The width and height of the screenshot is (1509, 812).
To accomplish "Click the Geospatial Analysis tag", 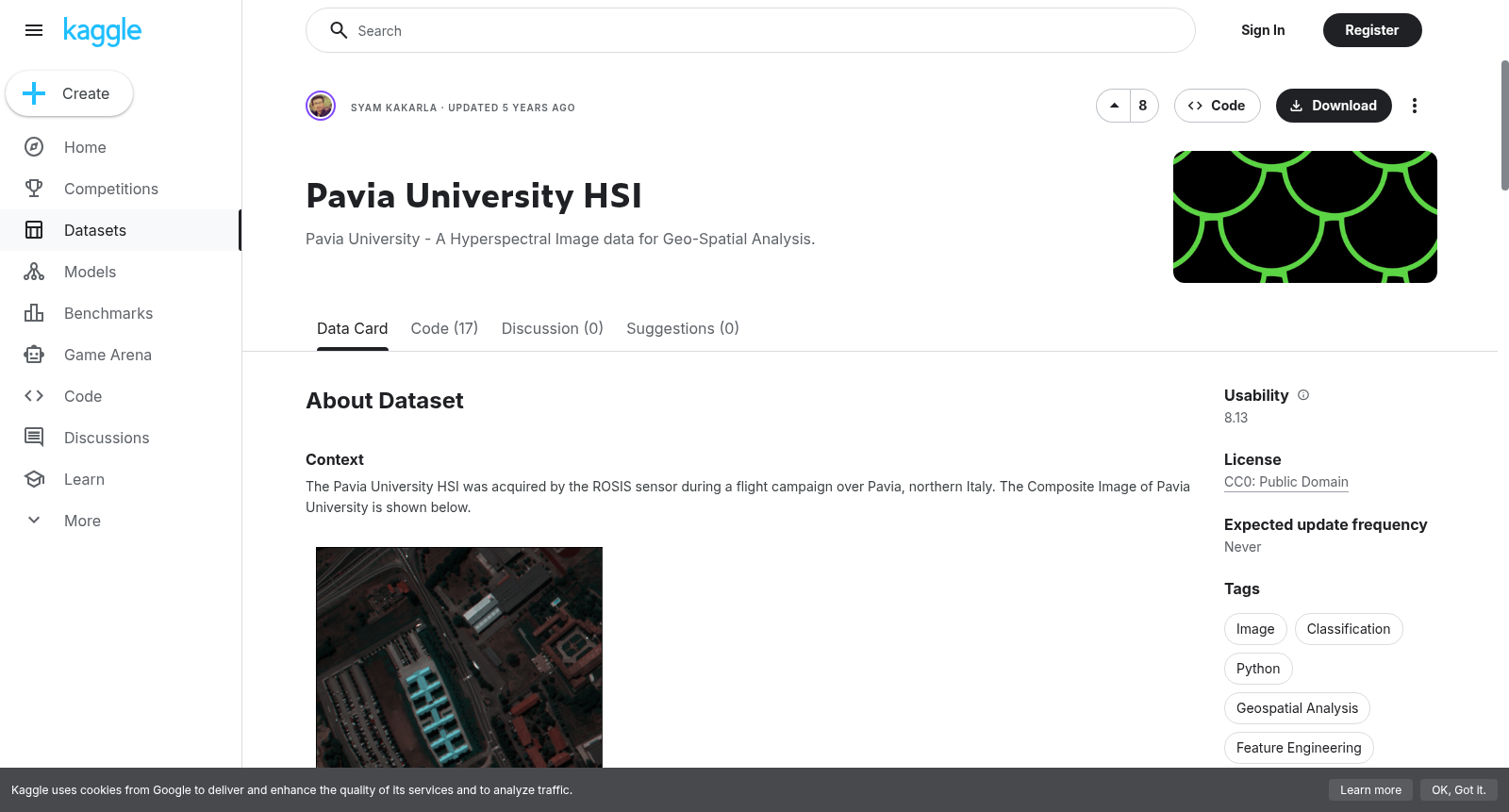I will [1297, 708].
